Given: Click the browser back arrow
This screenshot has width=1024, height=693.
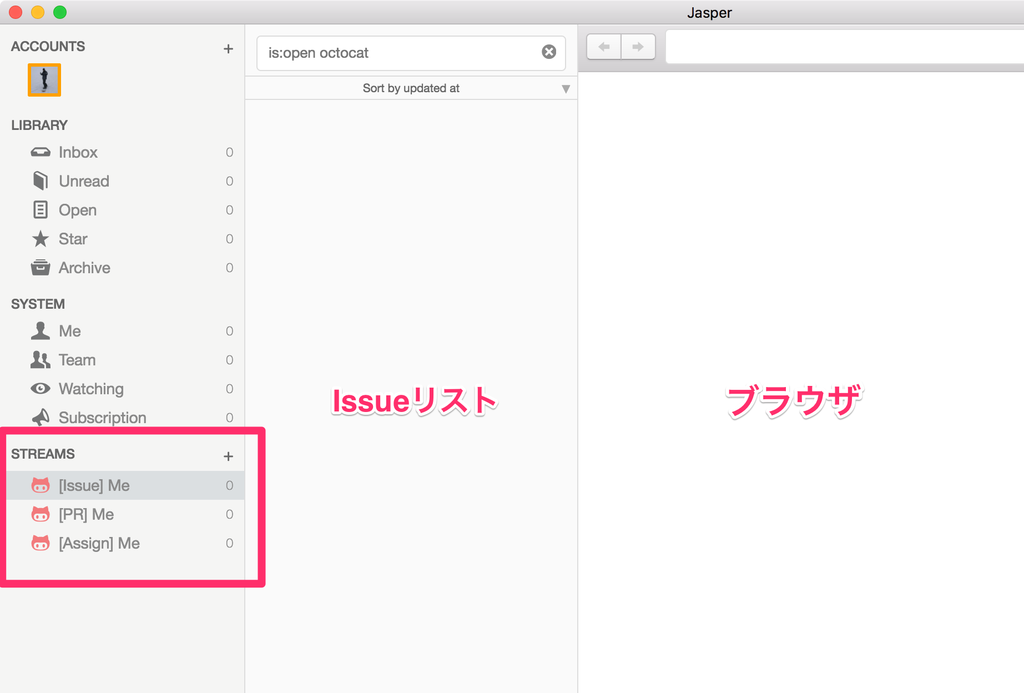Looking at the screenshot, I should [603, 46].
